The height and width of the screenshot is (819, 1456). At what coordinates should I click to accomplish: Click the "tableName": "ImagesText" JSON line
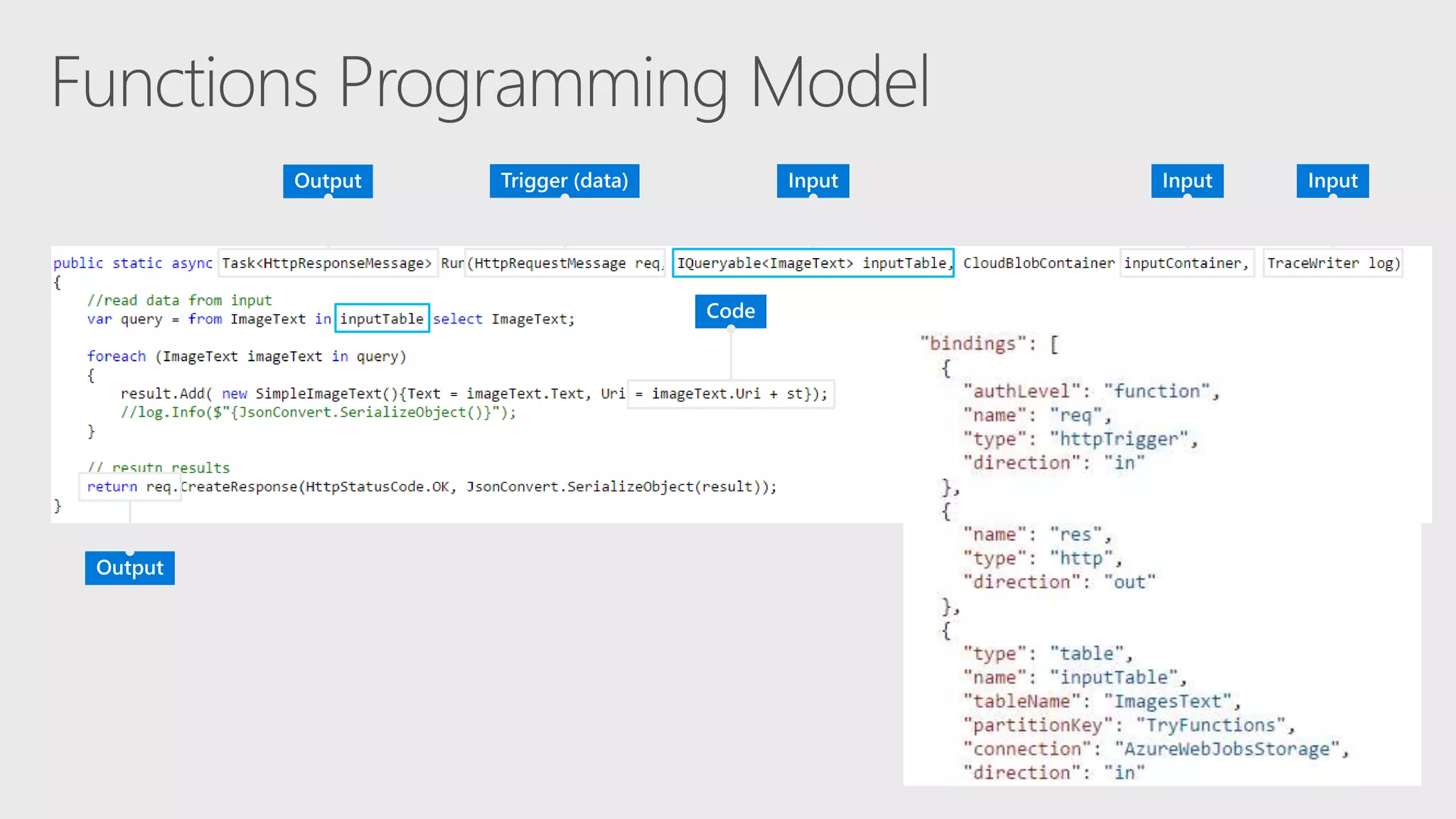coord(1101,701)
